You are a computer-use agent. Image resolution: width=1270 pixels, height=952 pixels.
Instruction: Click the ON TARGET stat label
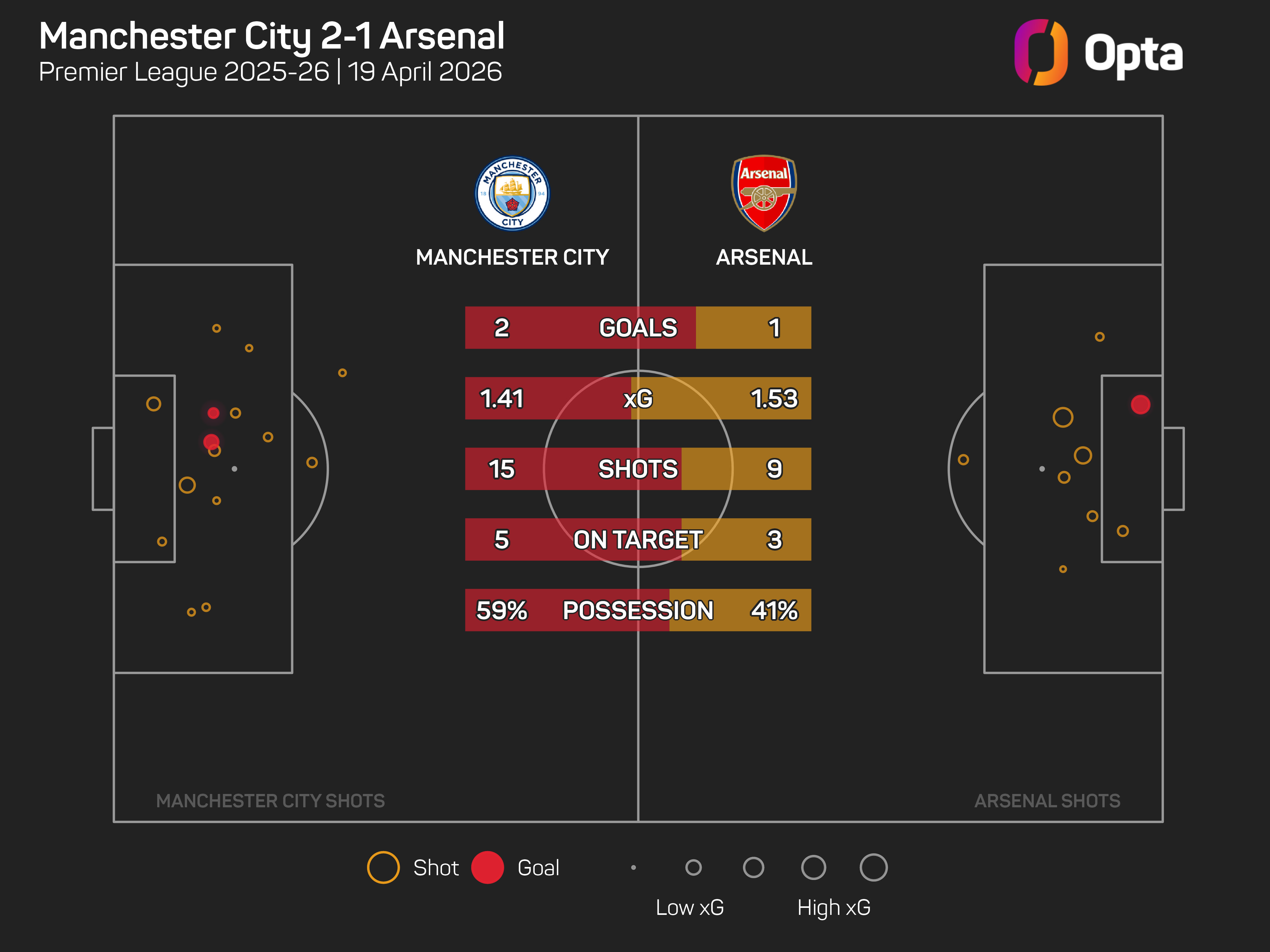[638, 539]
